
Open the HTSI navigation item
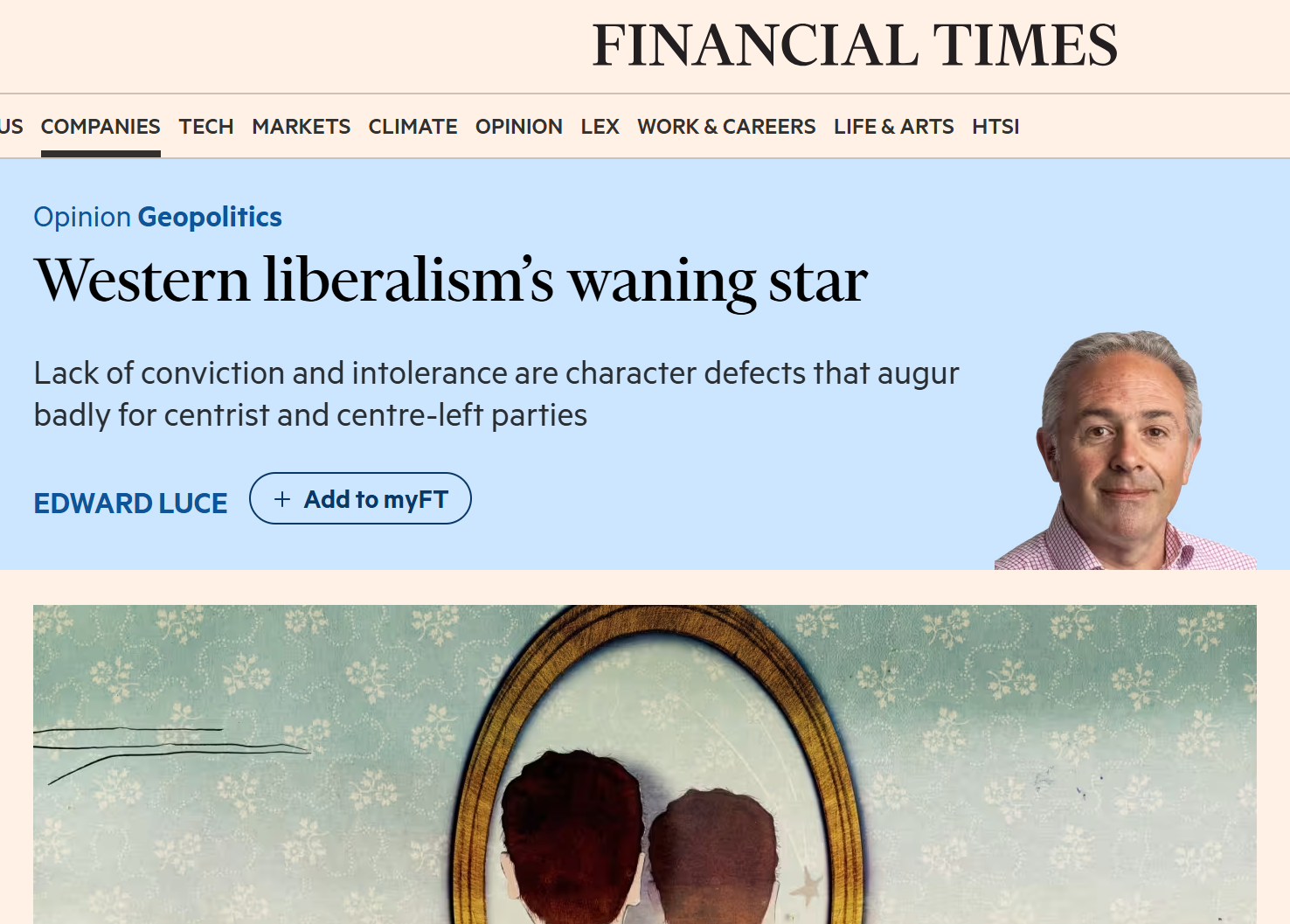(x=995, y=127)
